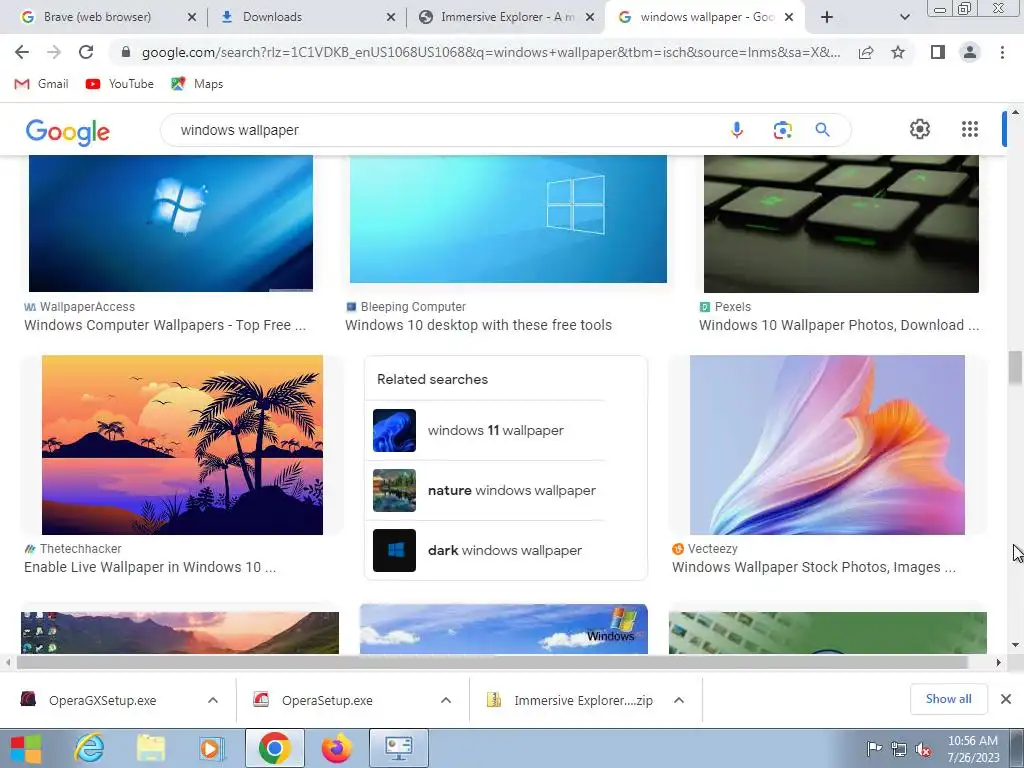The height and width of the screenshot is (768, 1024).
Task: Share this page using the share icon
Action: pyautogui.click(x=866, y=52)
